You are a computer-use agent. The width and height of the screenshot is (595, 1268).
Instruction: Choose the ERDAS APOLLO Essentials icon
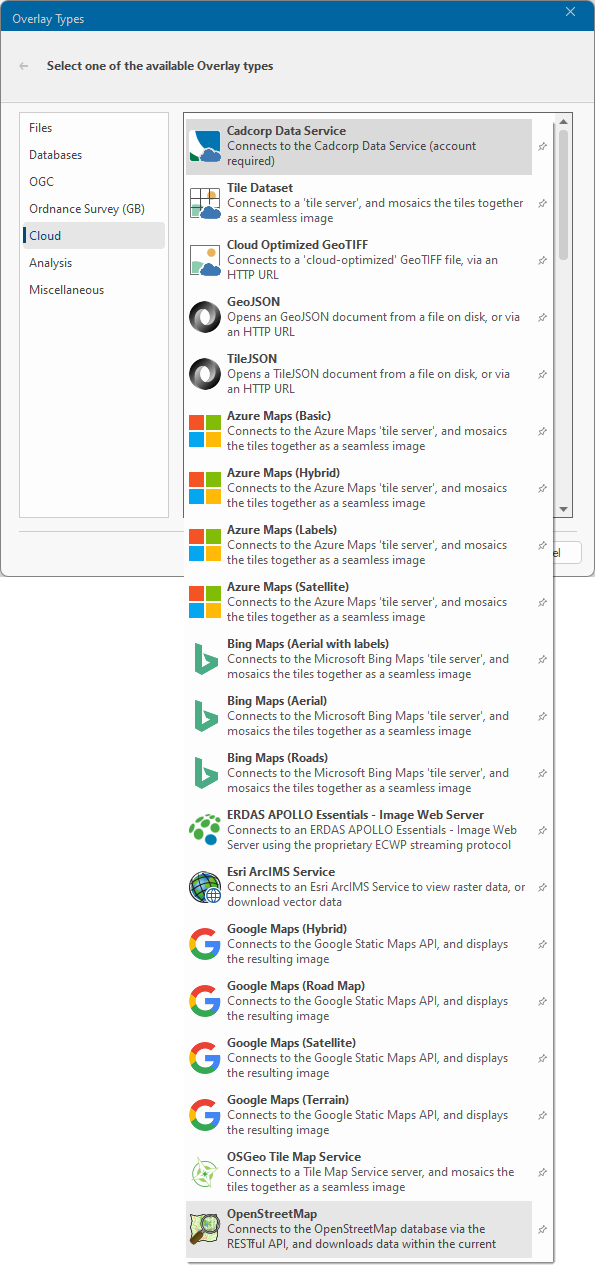(x=205, y=830)
